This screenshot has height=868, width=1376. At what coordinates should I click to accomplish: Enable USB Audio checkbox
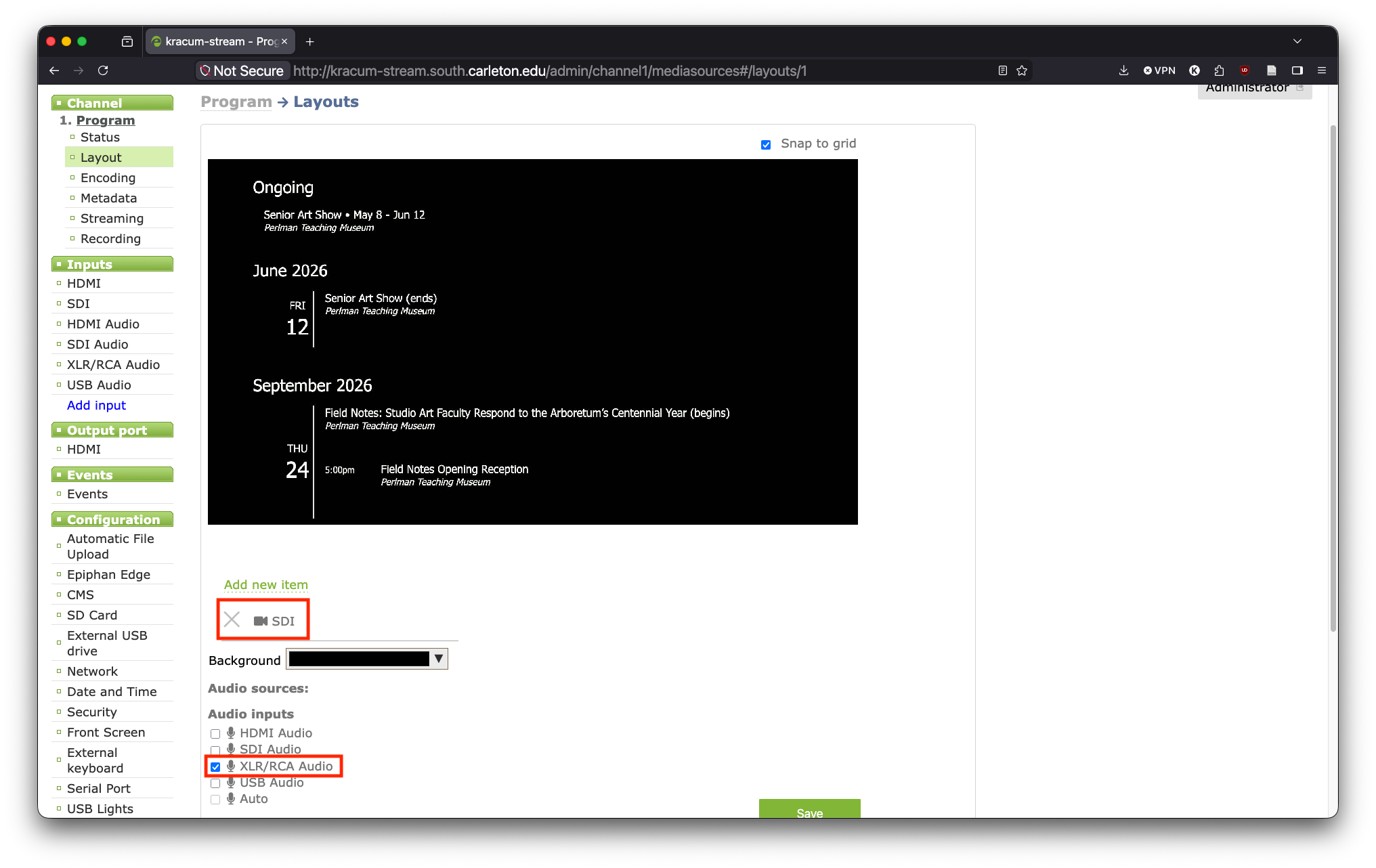click(215, 783)
